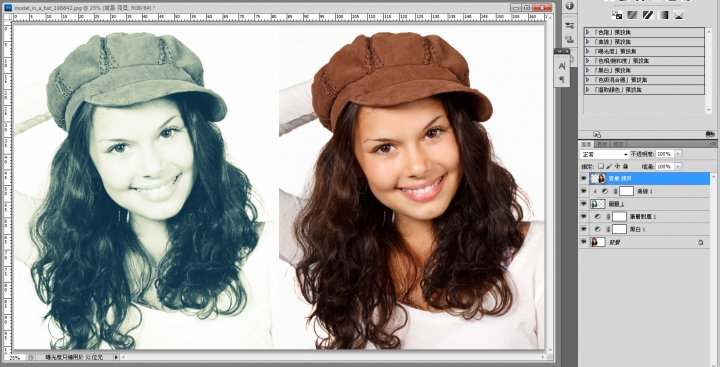720x367 pixels.
Task: Click the expanded view icon at Adjustments panel bottom
Action: click(x=596, y=134)
